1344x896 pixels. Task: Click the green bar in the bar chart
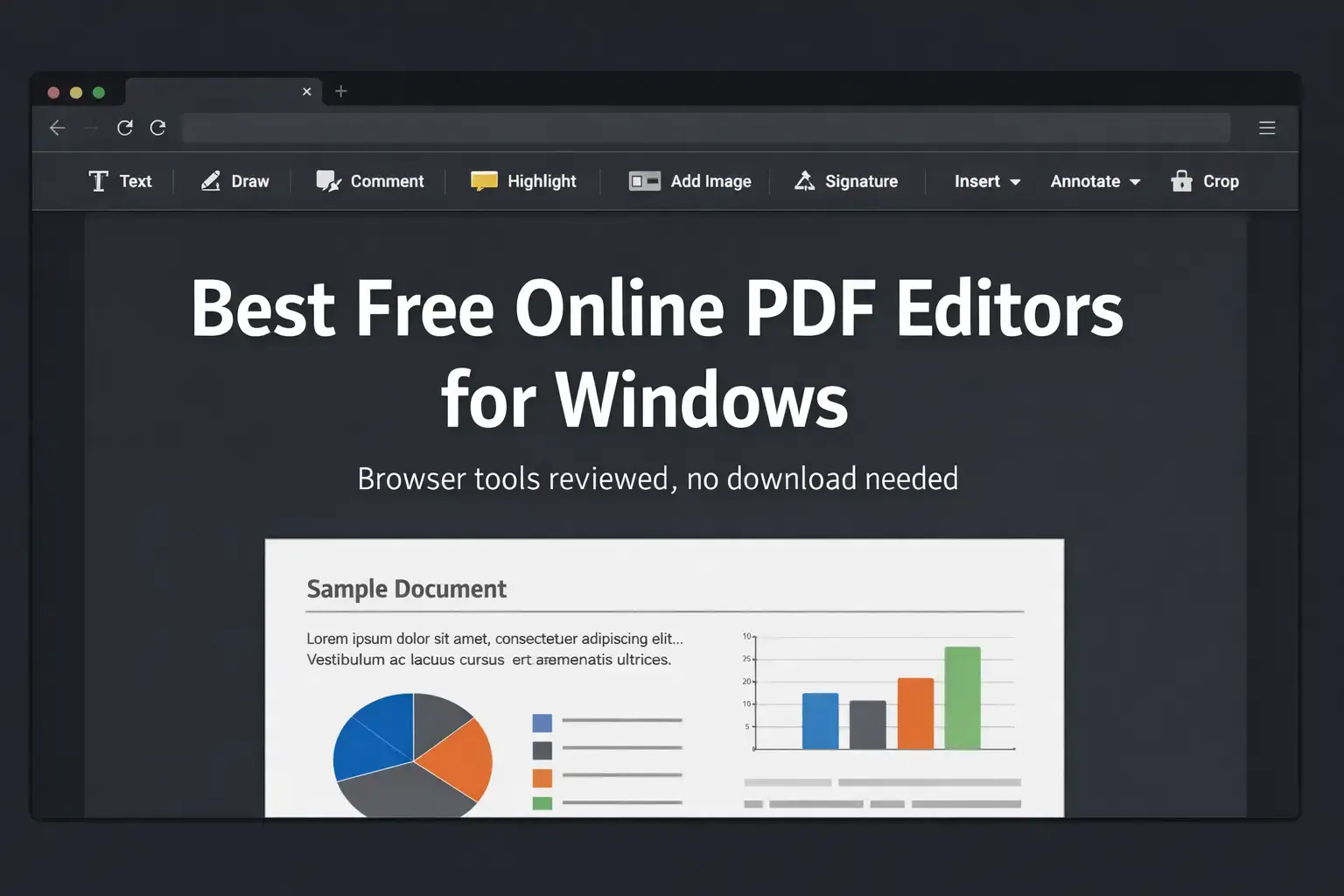[x=964, y=697]
